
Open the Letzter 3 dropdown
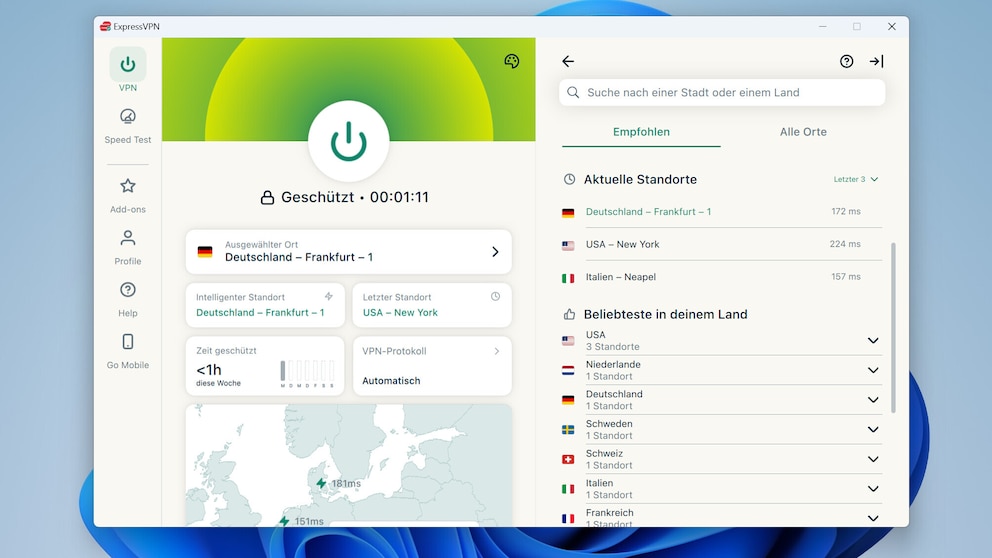856,179
